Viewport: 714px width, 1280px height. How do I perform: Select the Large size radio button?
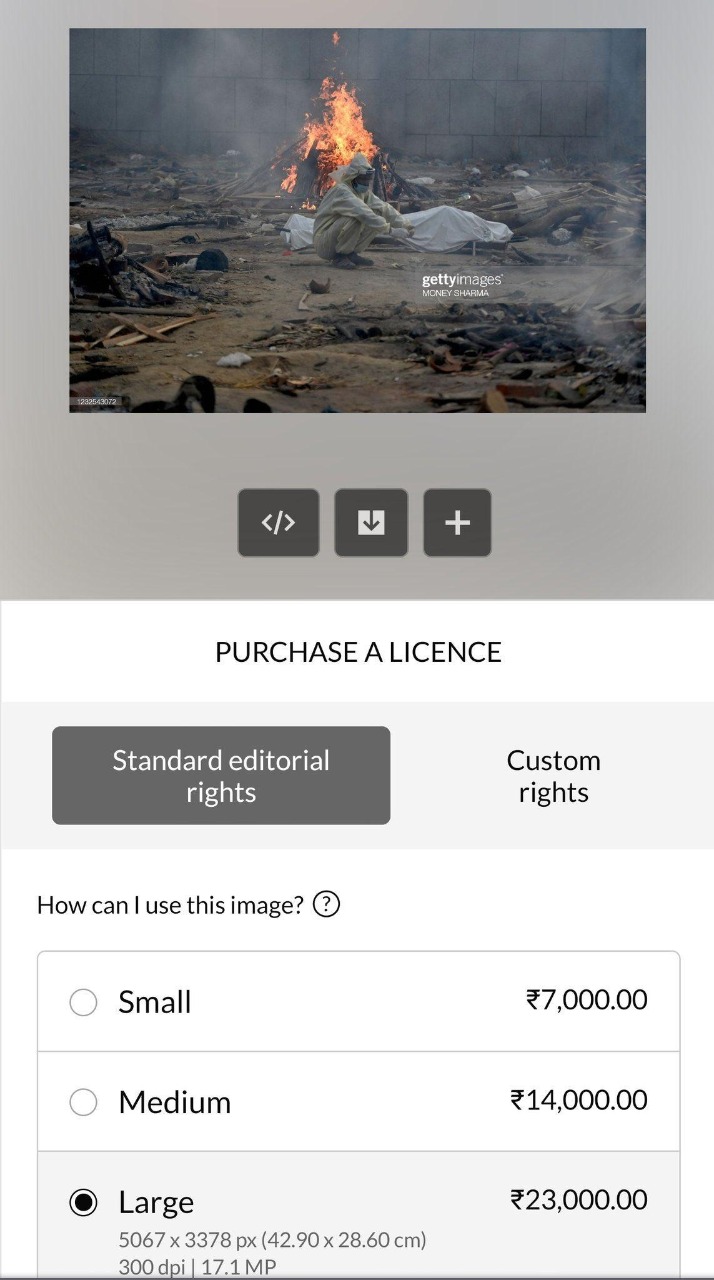click(x=83, y=1202)
